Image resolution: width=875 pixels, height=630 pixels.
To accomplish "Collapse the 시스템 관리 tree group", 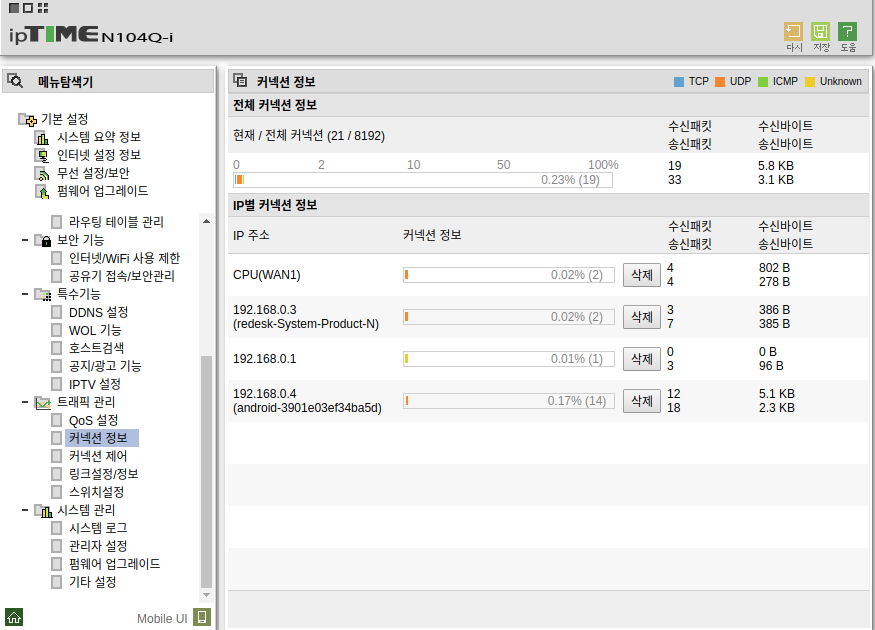I will click(x=25, y=509).
